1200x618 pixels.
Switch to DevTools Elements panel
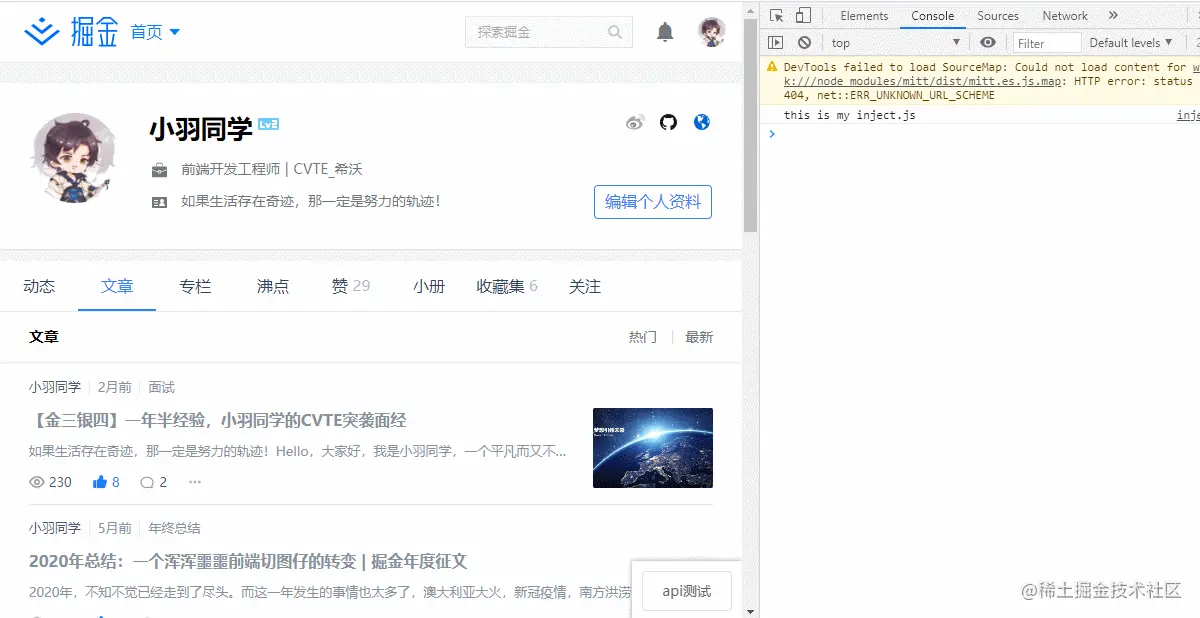[864, 16]
